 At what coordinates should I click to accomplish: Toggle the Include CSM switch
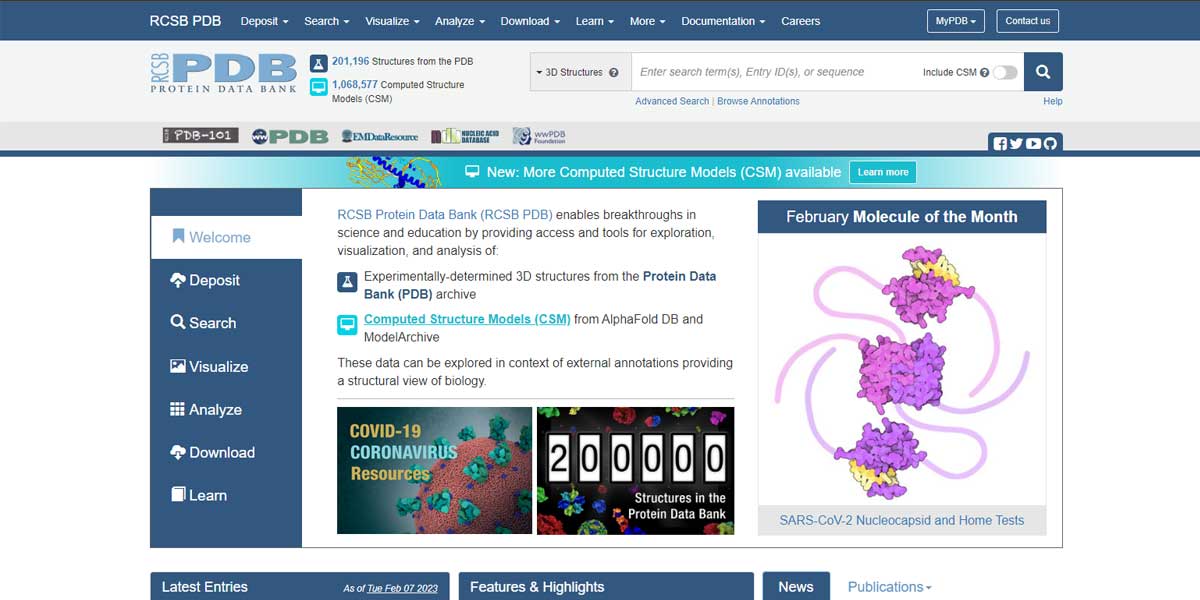tap(1005, 72)
